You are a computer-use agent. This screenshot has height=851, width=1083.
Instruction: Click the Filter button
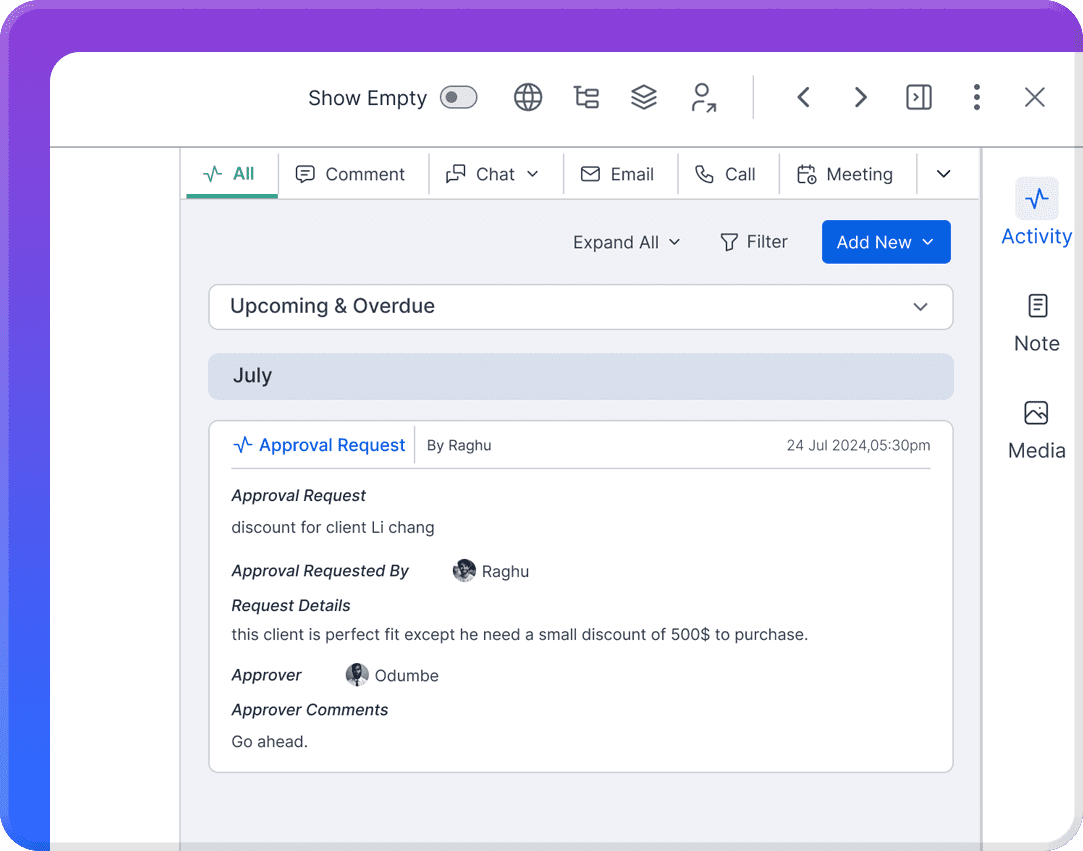pos(754,242)
